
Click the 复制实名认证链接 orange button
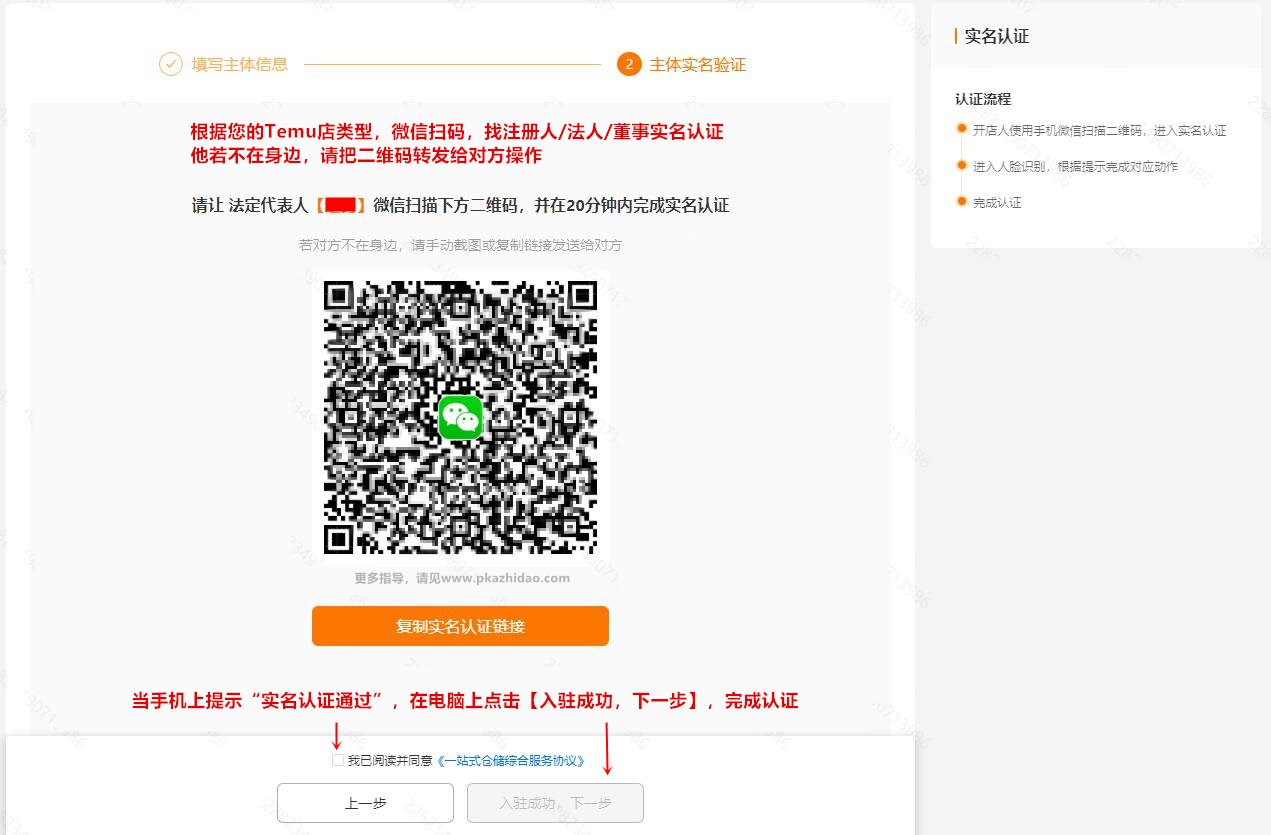click(460, 625)
